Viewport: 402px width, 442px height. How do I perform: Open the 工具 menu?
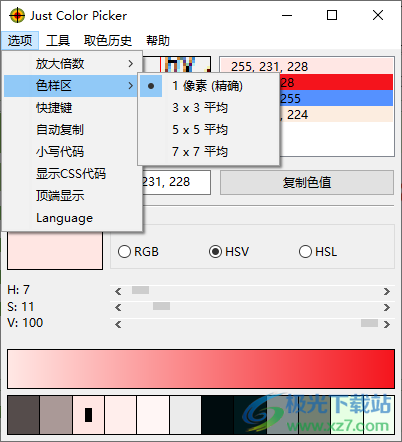58,41
